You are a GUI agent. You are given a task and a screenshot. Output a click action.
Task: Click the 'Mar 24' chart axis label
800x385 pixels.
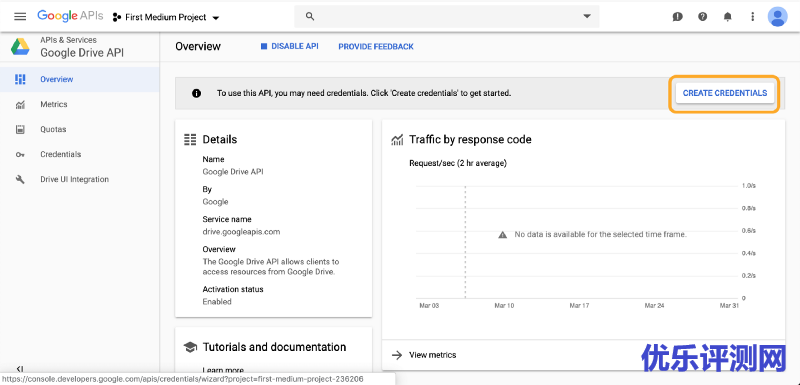pyautogui.click(x=654, y=306)
